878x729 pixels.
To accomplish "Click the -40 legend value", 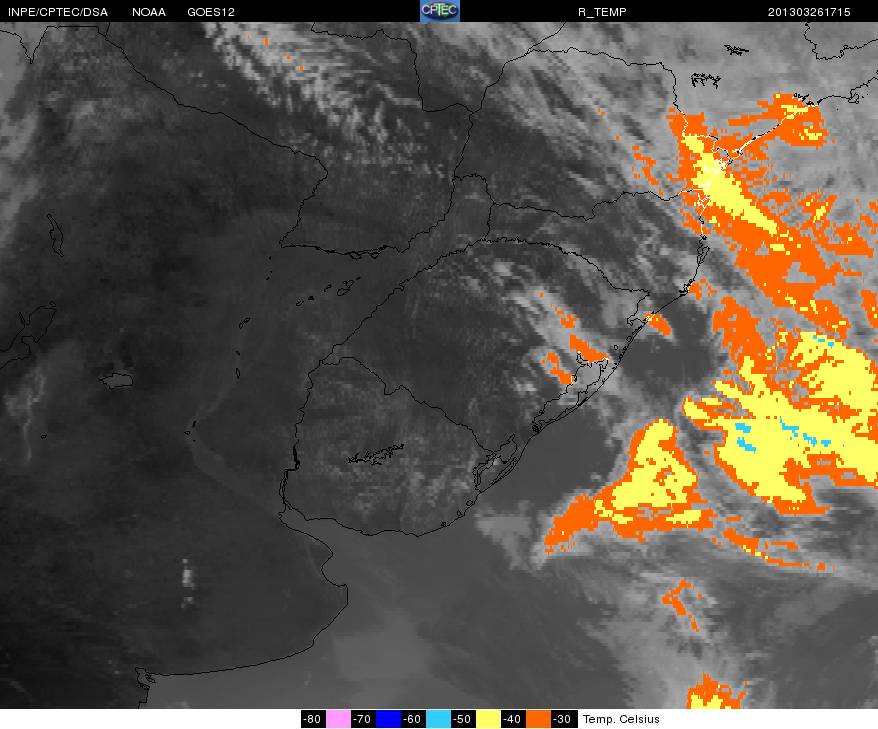I will point(513,719).
